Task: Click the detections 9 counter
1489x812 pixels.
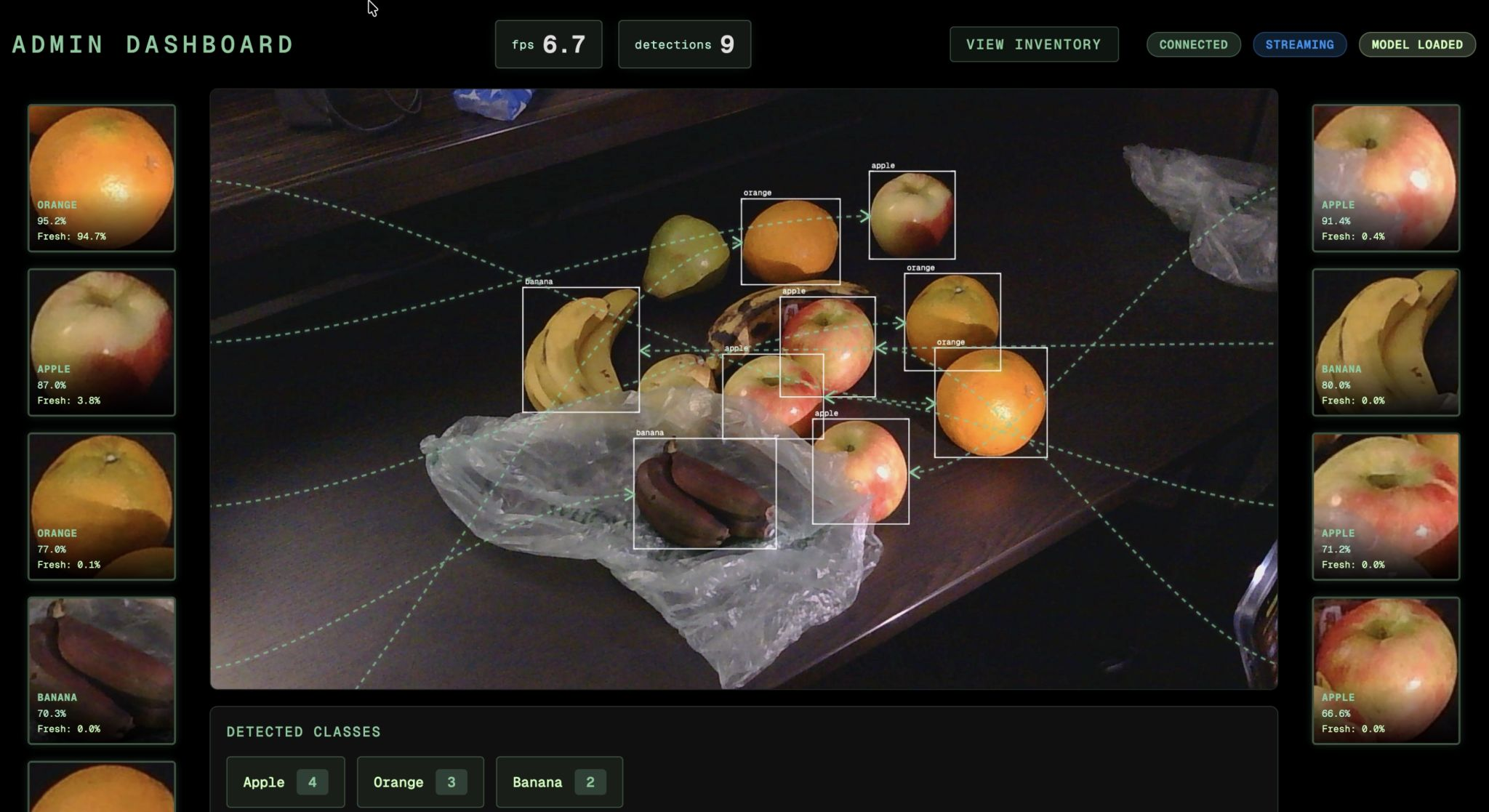Action: [x=684, y=44]
